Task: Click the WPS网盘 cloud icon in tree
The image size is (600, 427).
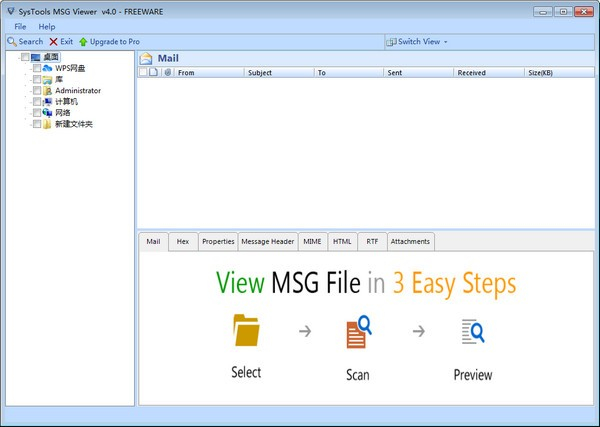Action: [x=47, y=68]
